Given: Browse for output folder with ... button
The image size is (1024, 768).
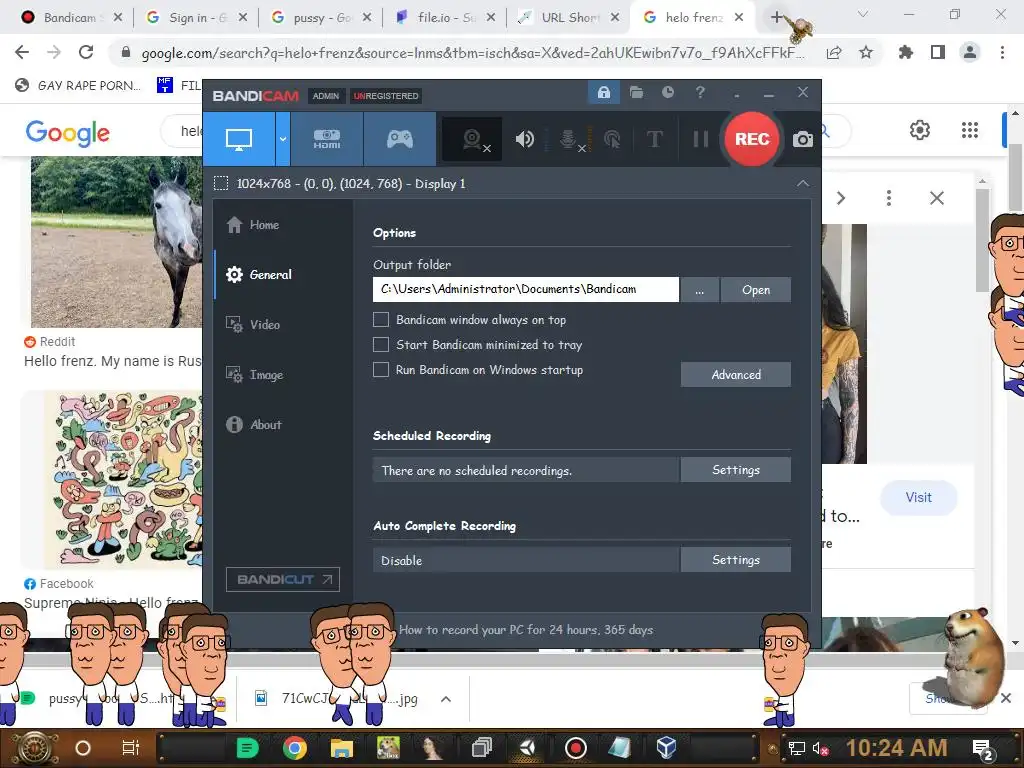Looking at the screenshot, I should coord(699,290).
